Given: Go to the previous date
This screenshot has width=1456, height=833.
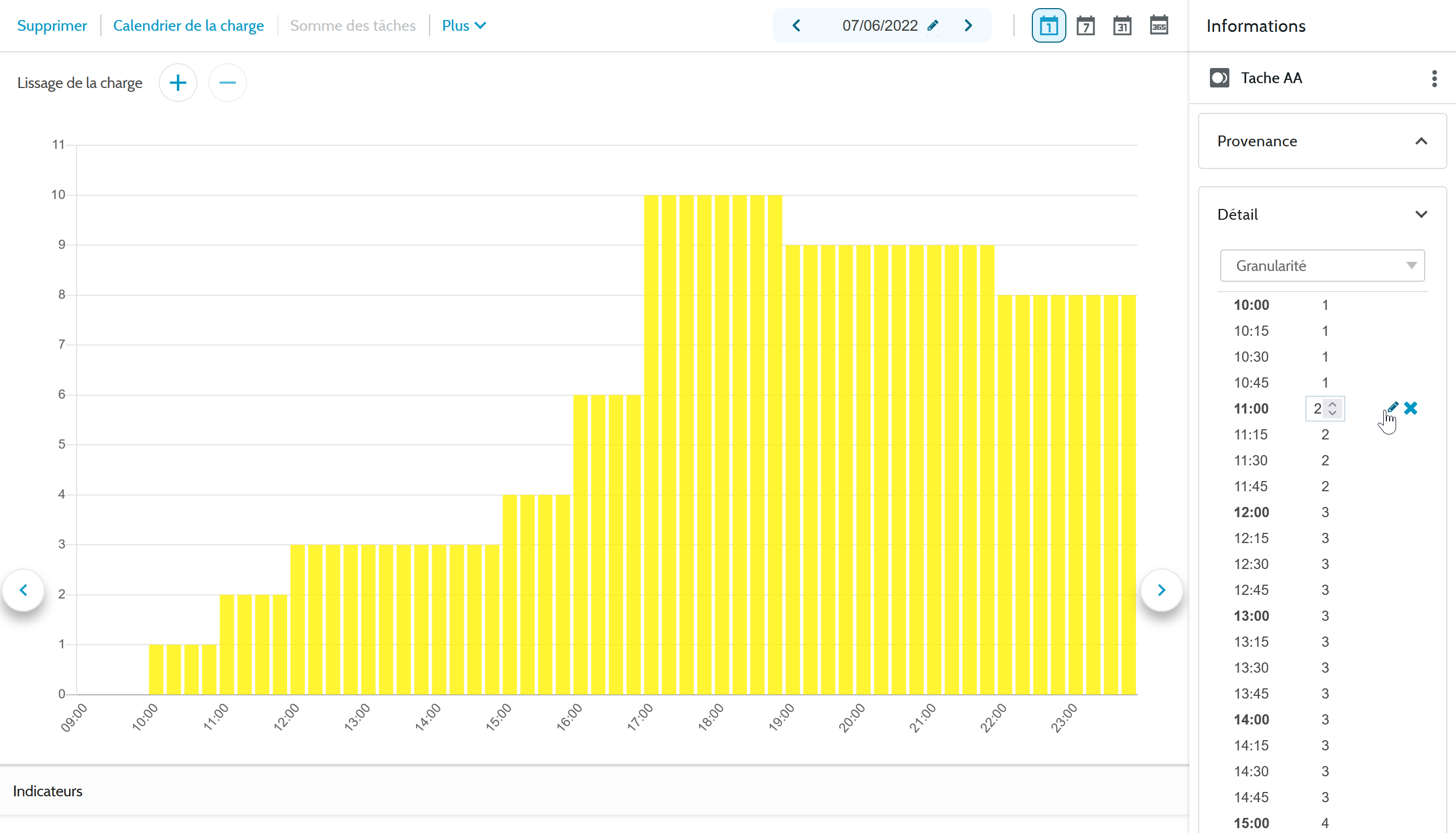Looking at the screenshot, I should coord(796,26).
